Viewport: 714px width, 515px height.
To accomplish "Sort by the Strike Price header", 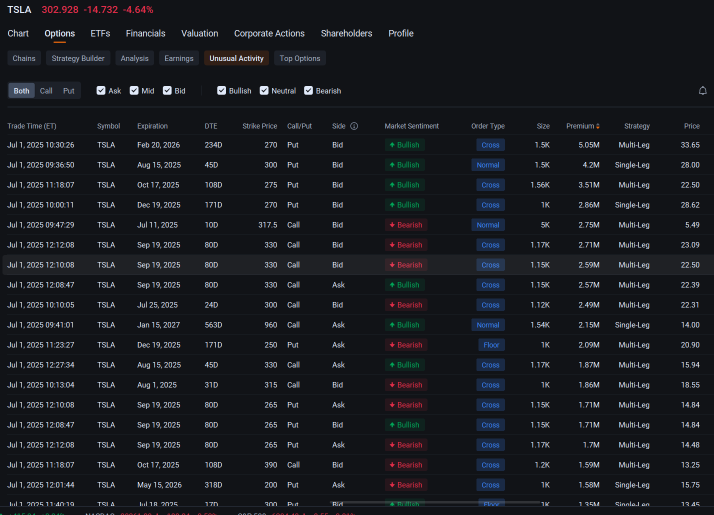I will (260, 126).
